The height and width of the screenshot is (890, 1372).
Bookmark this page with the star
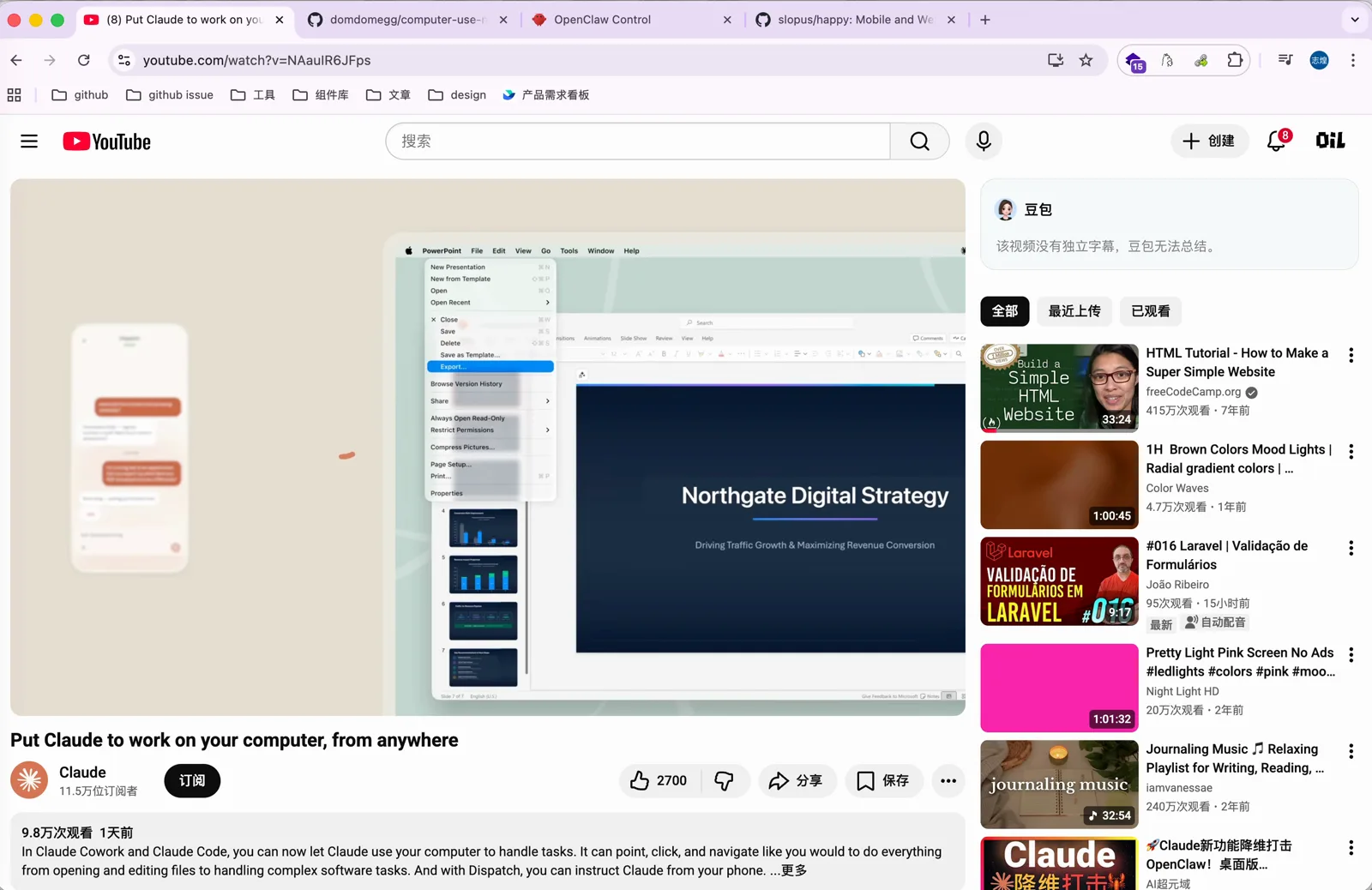pos(1086,60)
